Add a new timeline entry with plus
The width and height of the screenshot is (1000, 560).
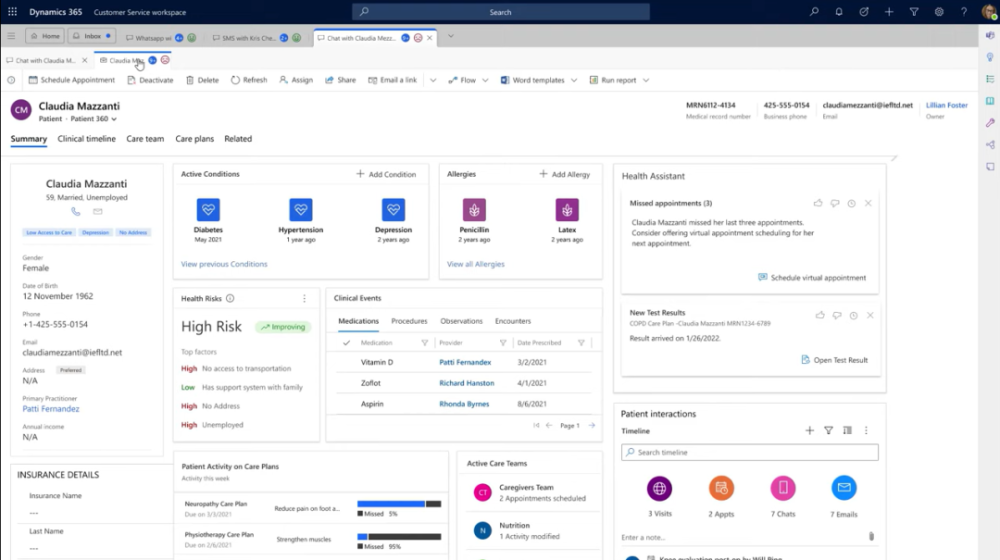tap(810, 431)
